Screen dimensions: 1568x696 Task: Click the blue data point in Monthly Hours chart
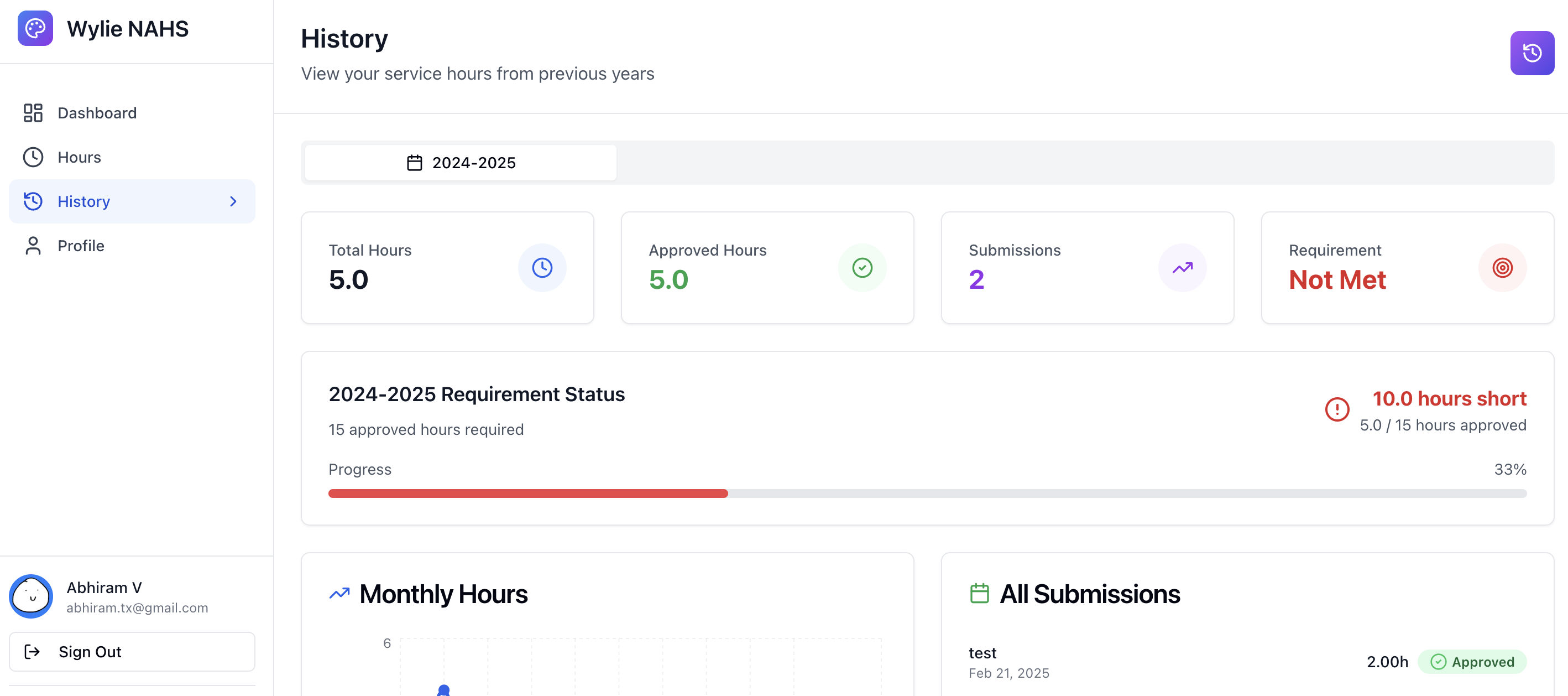(x=444, y=690)
